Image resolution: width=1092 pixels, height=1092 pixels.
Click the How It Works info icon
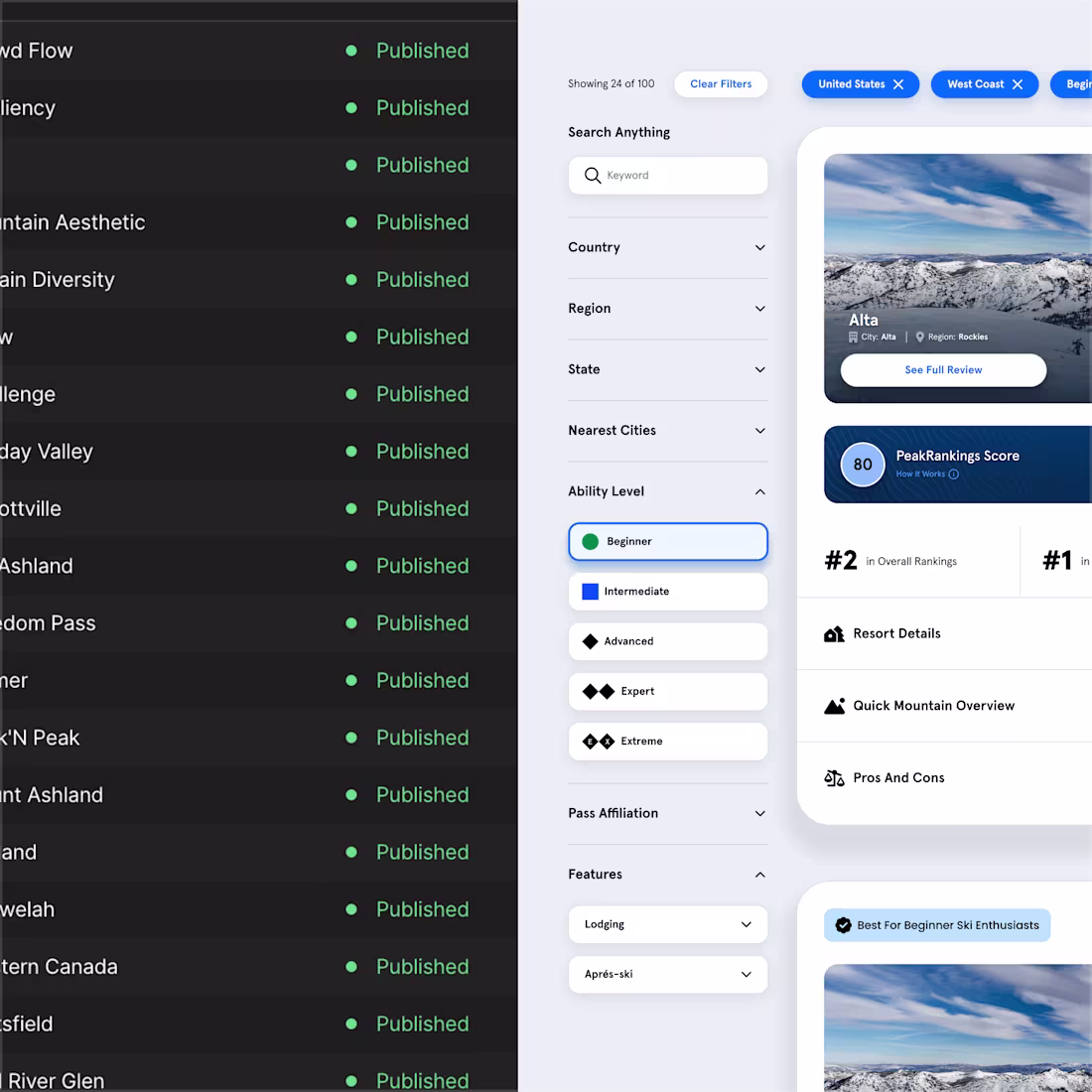pos(953,474)
